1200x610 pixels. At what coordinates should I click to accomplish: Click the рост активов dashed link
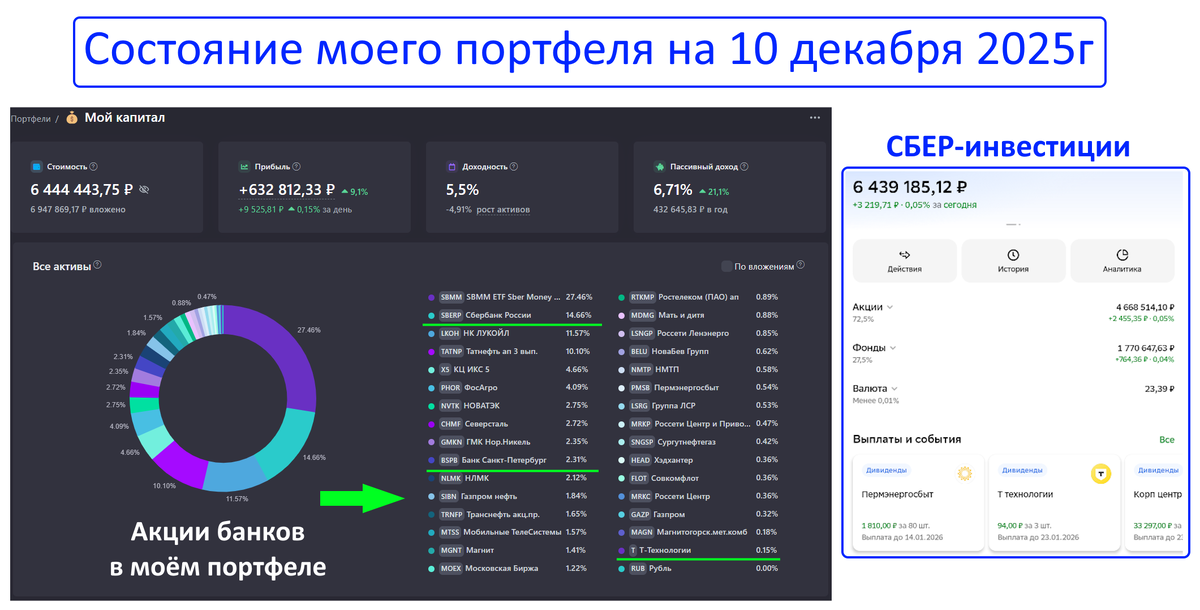pyautogui.click(x=503, y=209)
